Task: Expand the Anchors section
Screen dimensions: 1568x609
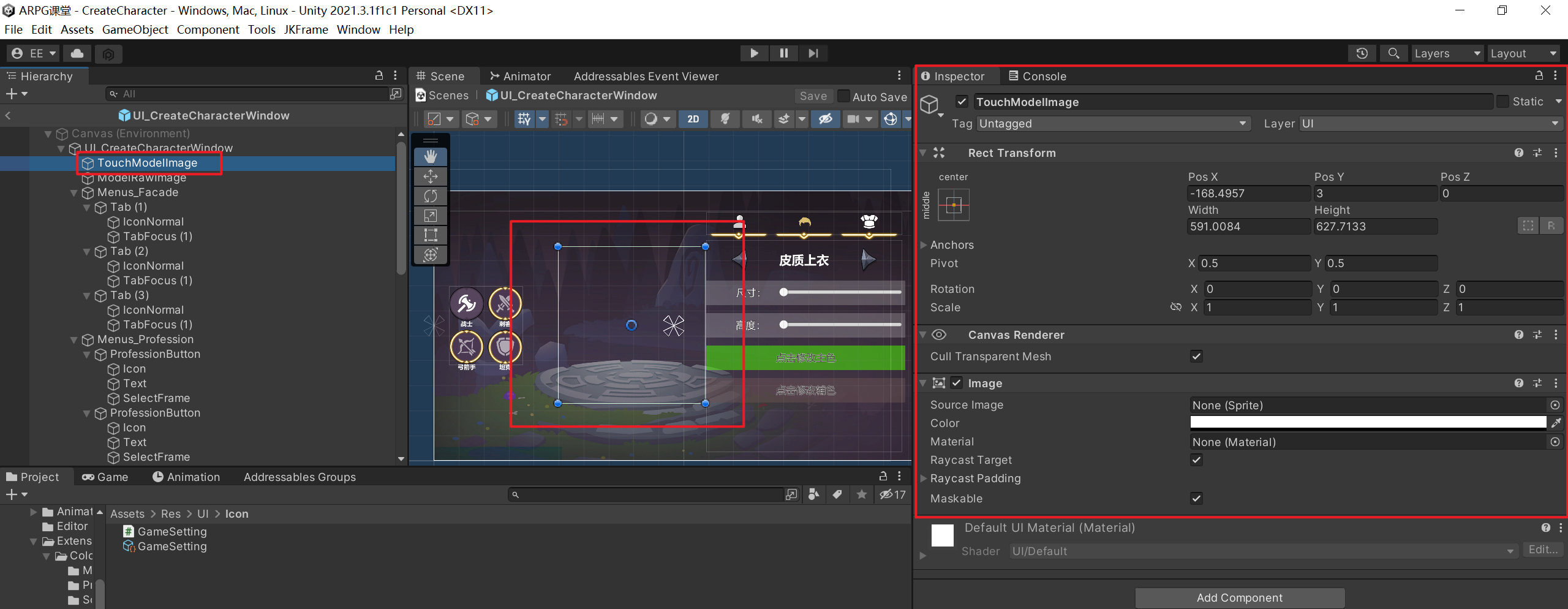Action: [924, 245]
